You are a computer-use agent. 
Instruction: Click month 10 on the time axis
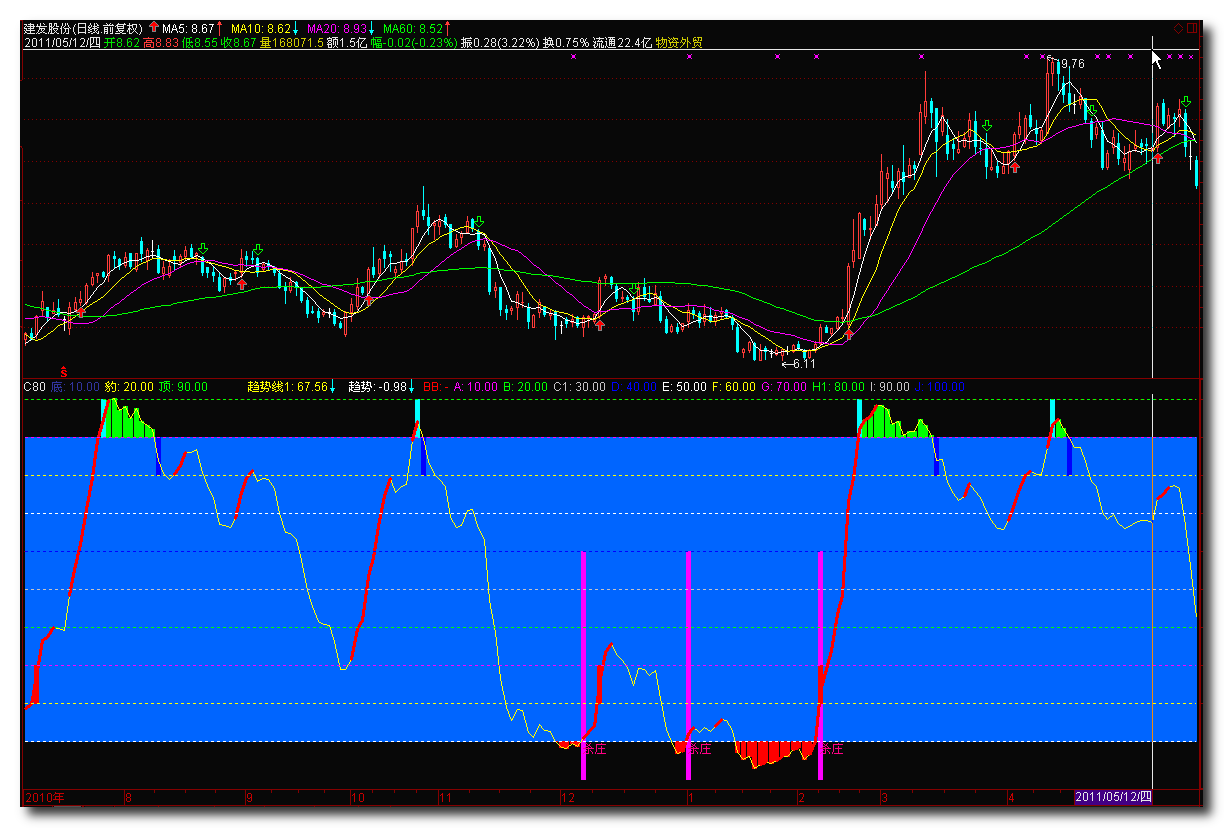(x=357, y=798)
